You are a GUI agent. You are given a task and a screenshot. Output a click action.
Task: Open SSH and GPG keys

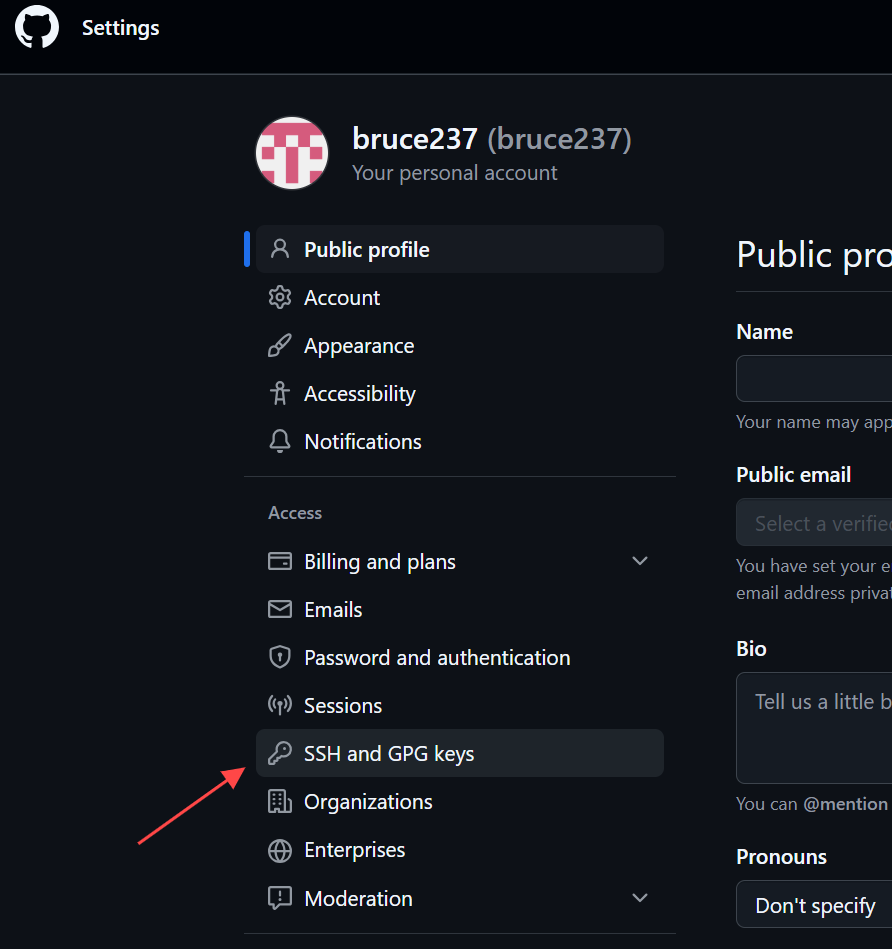(x=460, y=753)
